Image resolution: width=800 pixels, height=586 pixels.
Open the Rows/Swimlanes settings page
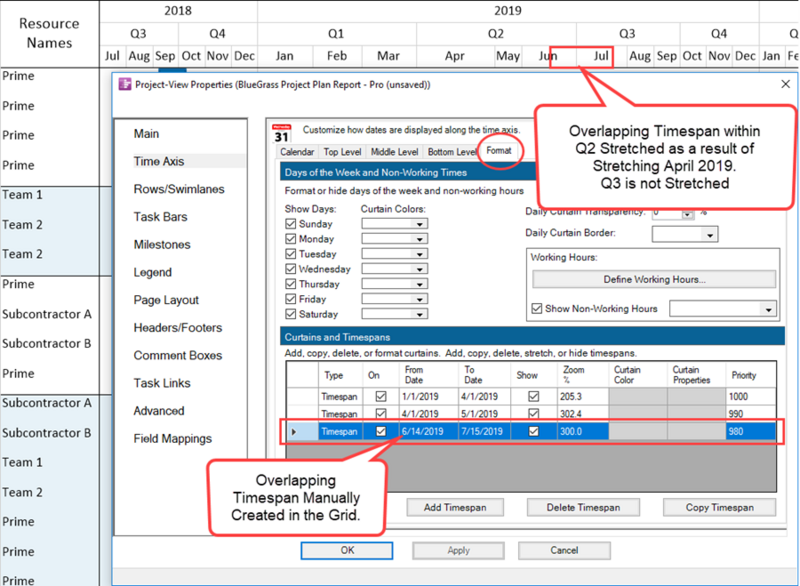179,189
